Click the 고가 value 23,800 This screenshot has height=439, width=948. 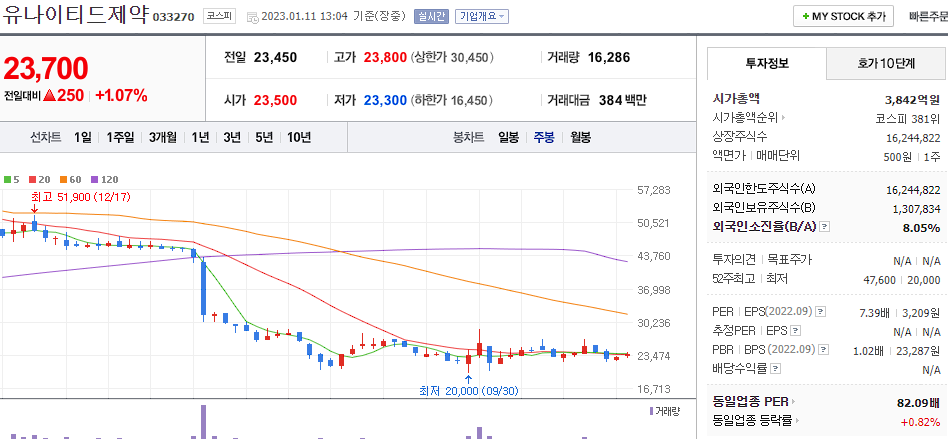pos(385,57)
